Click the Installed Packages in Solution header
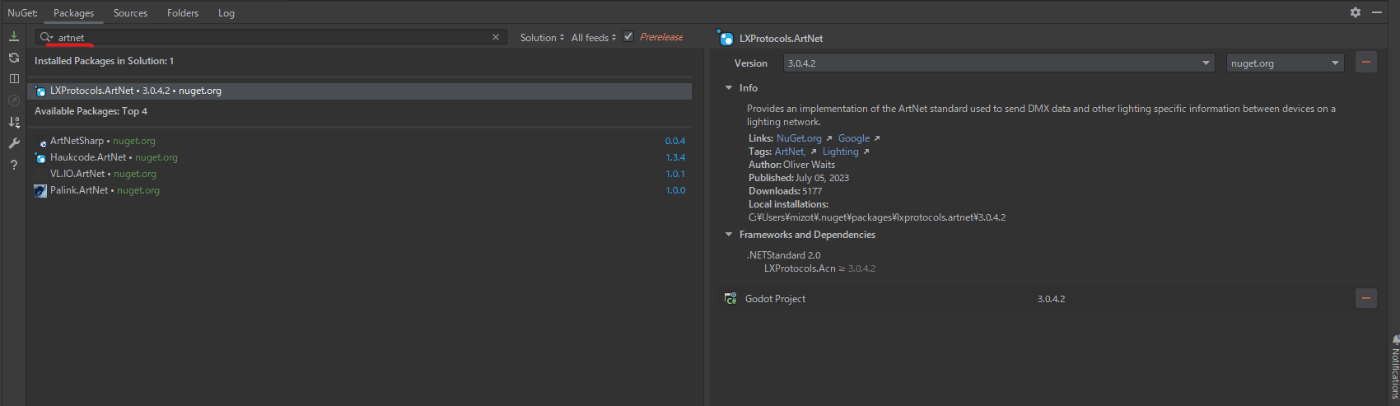The image size is (1400, 406). [x=104, y=61]
